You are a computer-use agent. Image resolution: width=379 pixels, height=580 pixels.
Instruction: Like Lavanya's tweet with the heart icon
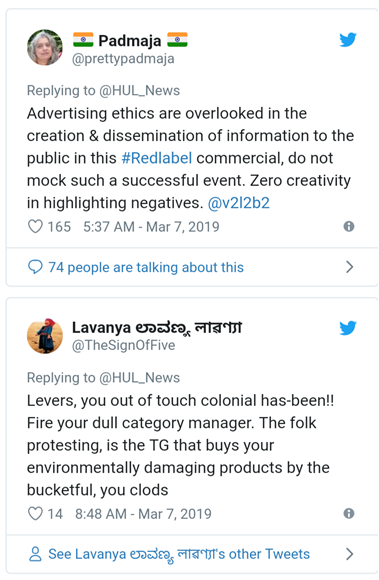[x=35, y=513]
